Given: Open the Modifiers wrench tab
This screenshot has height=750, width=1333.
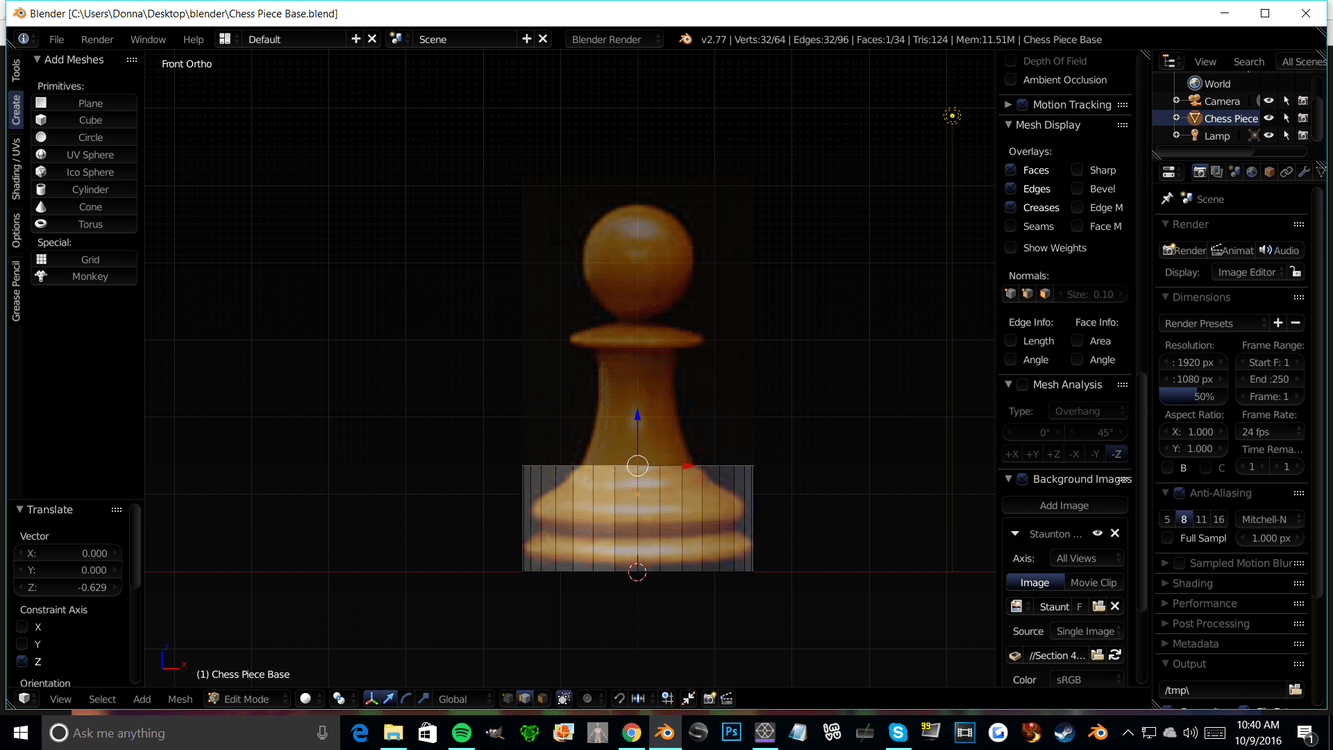Looking at the screenshot, I should click(1304, 172).
